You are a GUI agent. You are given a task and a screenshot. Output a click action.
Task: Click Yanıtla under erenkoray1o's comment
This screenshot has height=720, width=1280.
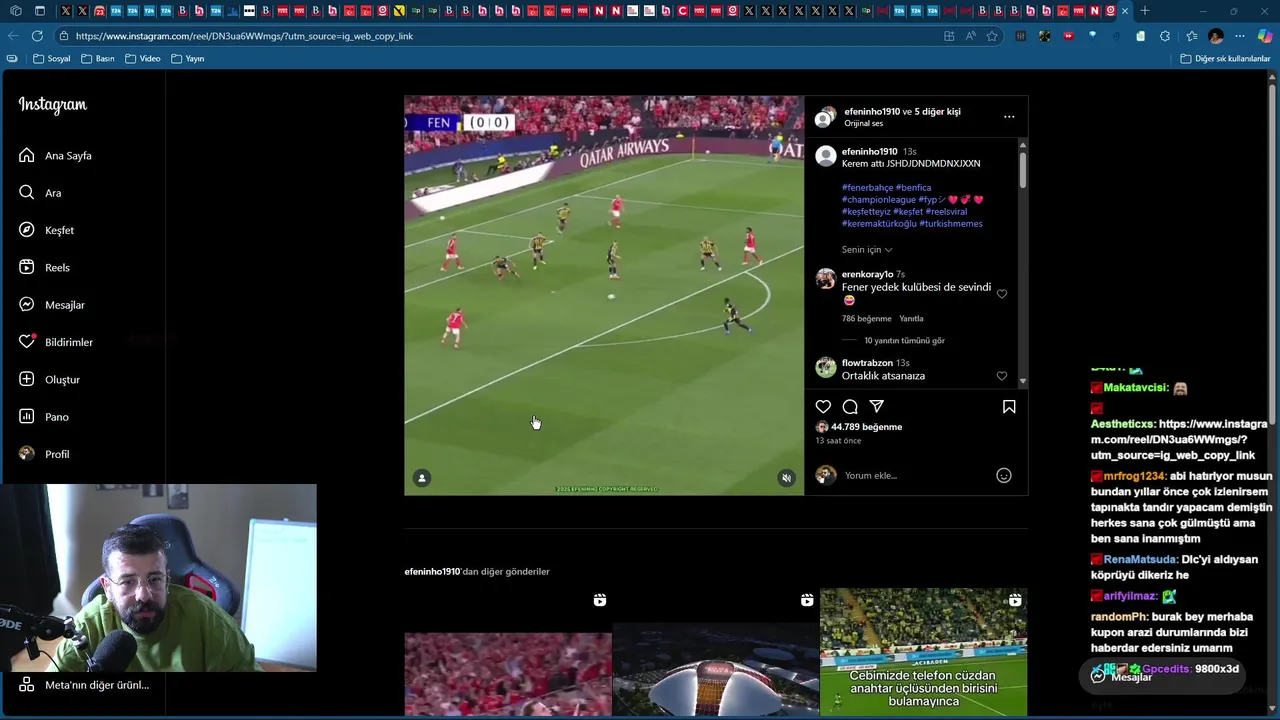click(911, 319)
